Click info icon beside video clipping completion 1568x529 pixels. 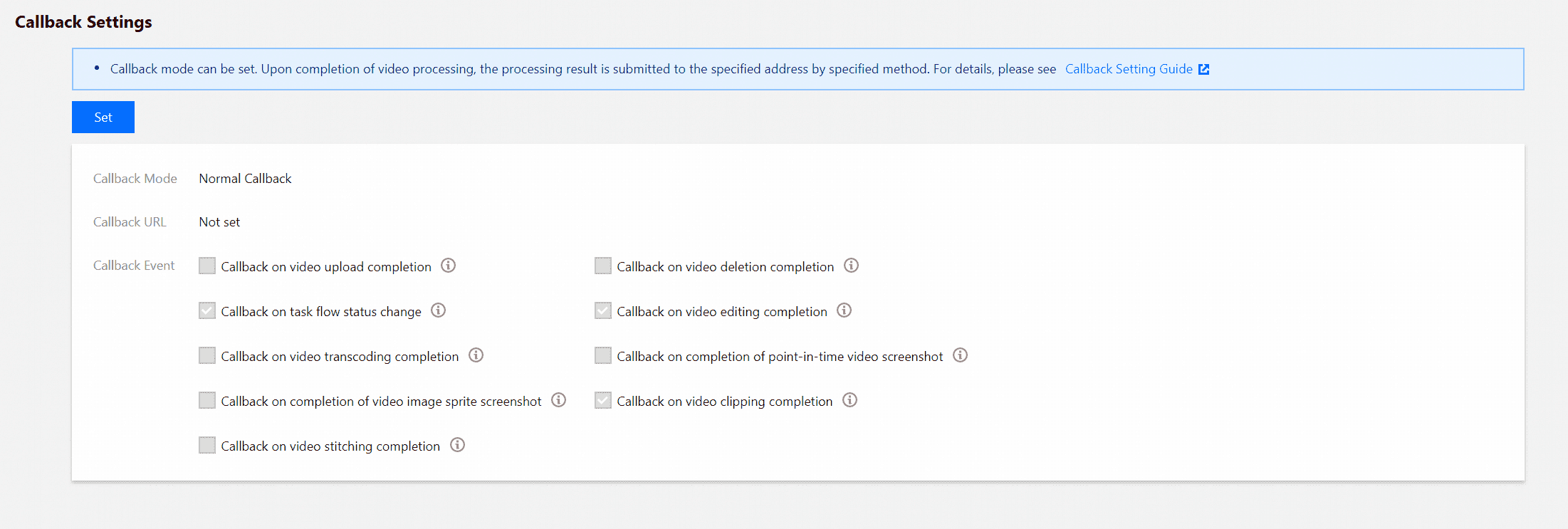(850, 400)
